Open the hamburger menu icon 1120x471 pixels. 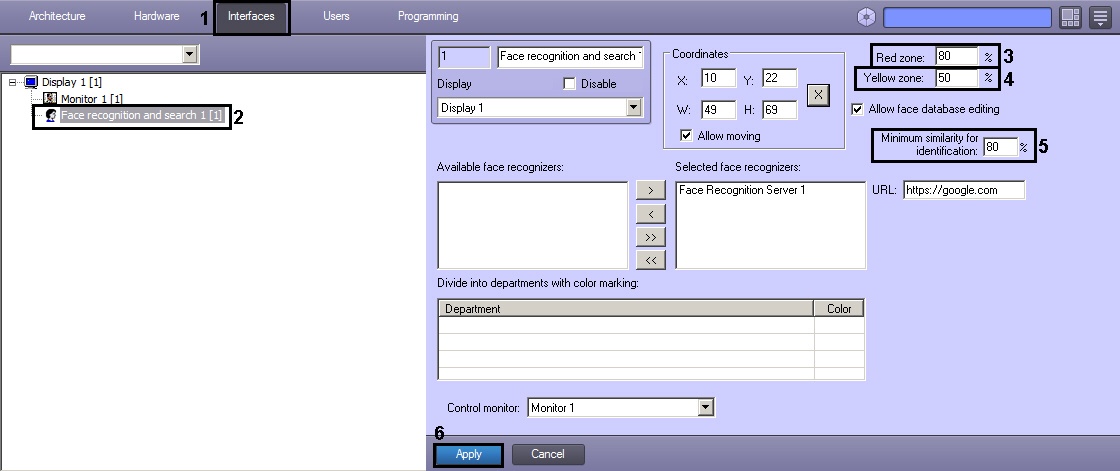[1100, 18]
